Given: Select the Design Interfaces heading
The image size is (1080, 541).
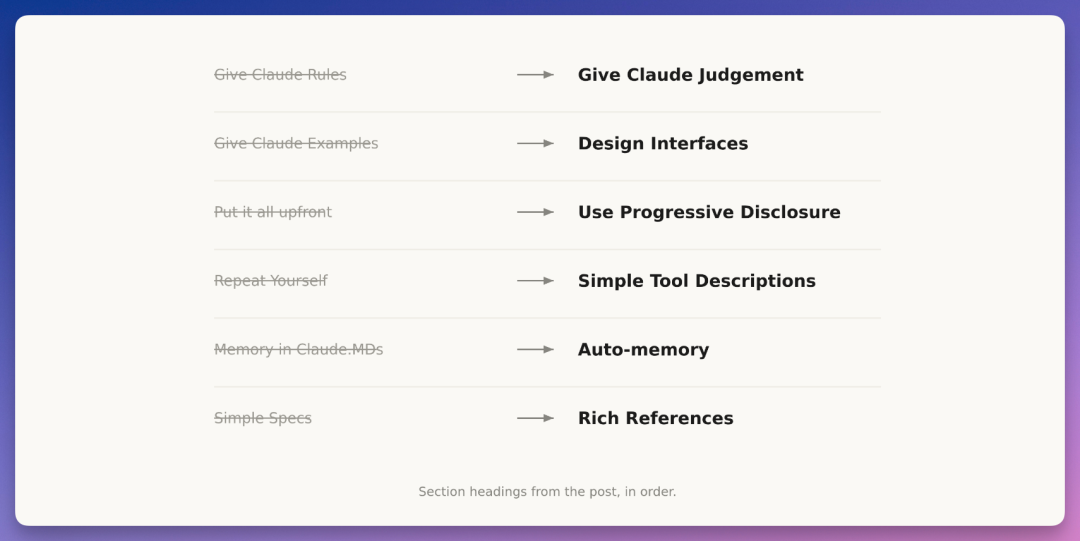Looking at the screenshot, I should point(663,143).
